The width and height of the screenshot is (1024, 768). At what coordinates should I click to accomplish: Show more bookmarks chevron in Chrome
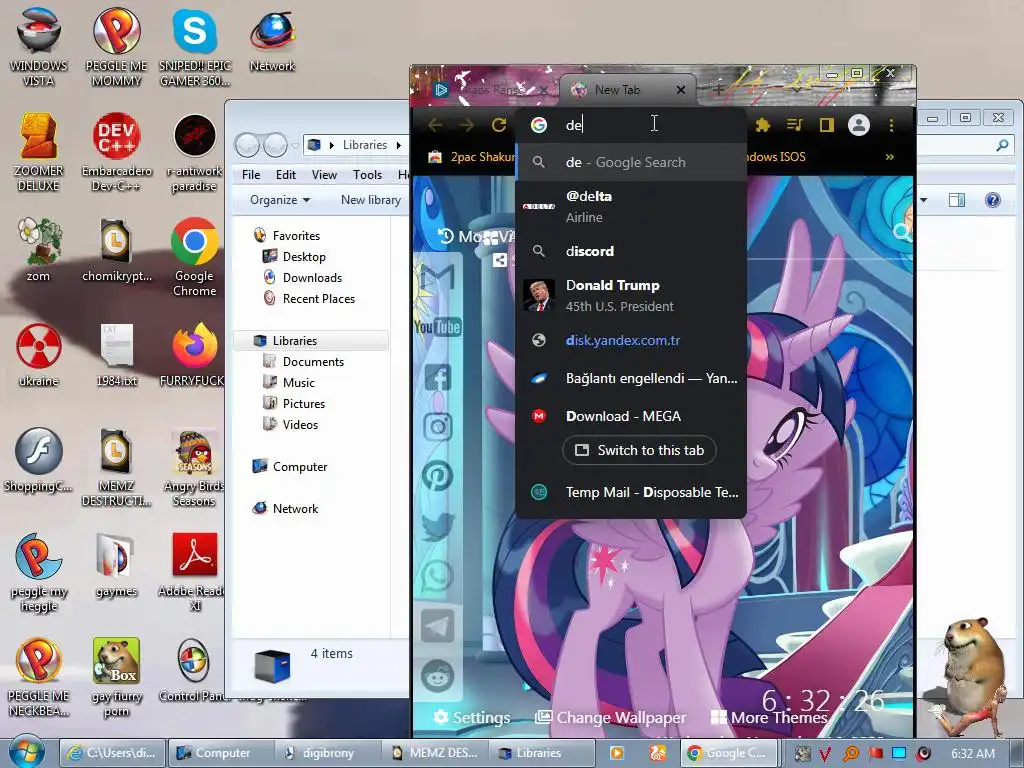pyautogui.click(x=889, y=157)
